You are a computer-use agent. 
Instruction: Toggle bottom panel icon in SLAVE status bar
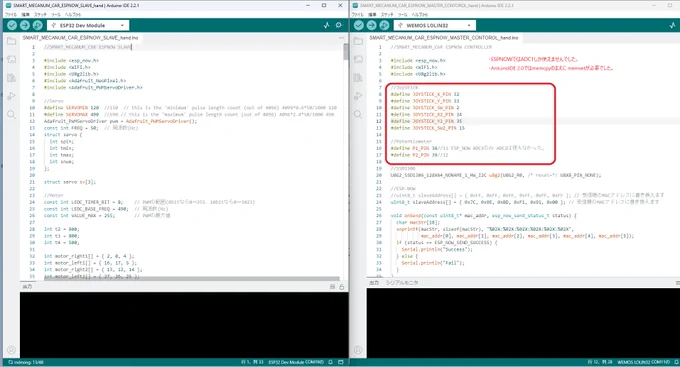[341, 362]
